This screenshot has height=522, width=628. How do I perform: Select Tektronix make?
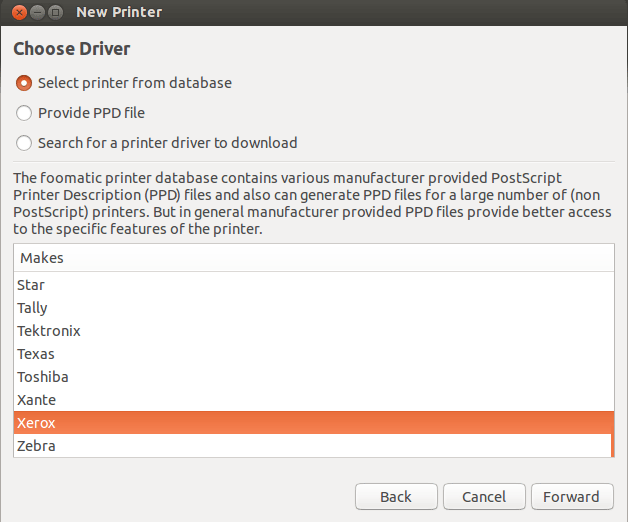(x=312, y=331)
